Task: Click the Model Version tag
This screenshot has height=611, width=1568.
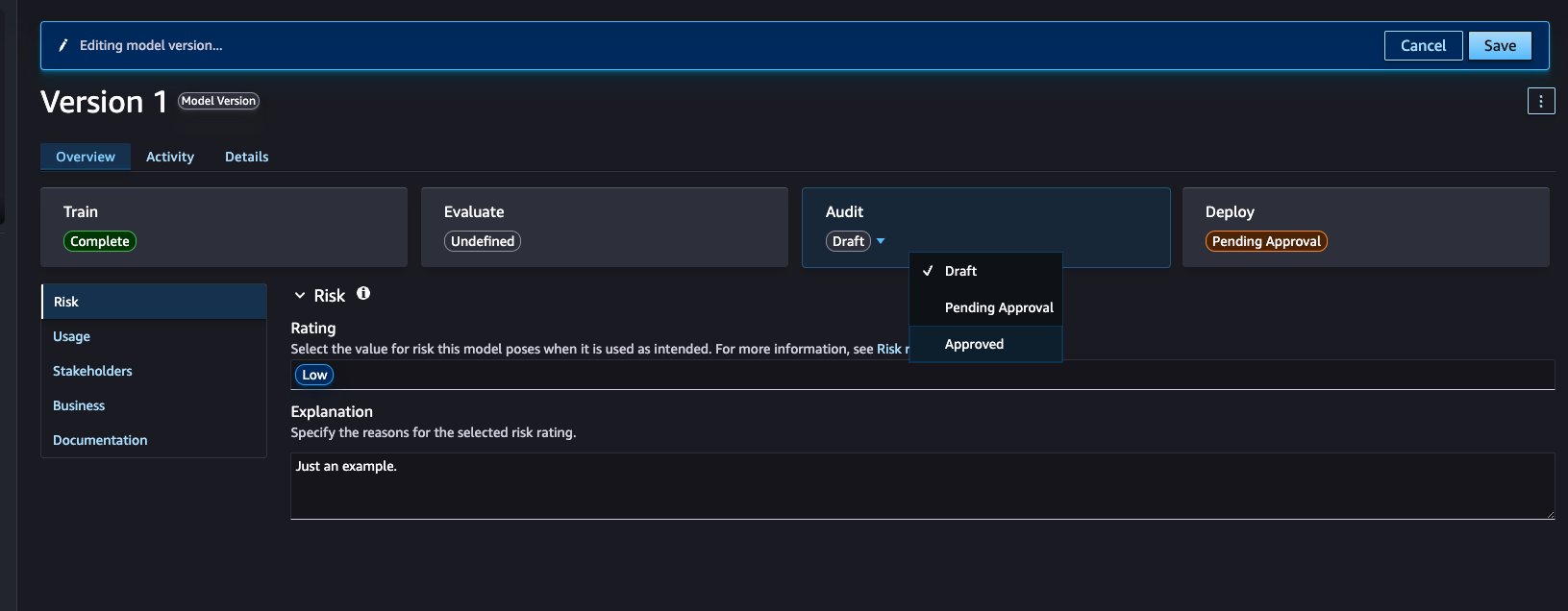Action: (x=219, y=101)
